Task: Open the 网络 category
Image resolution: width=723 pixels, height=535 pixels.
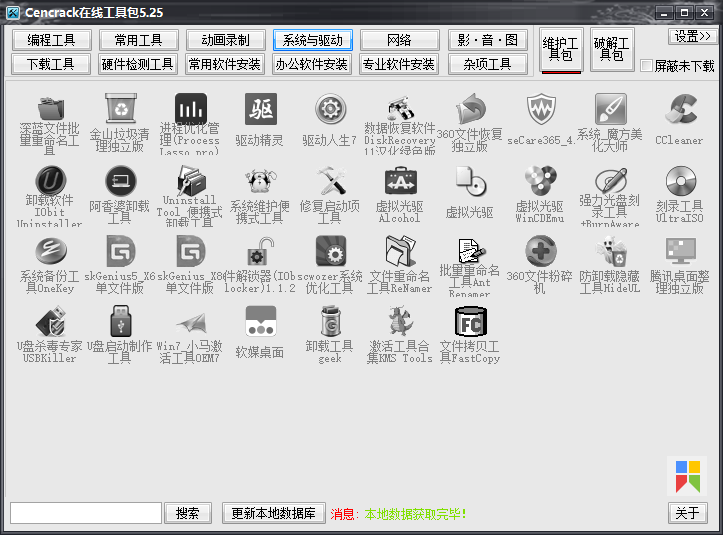Action: (x=400, y=40)
